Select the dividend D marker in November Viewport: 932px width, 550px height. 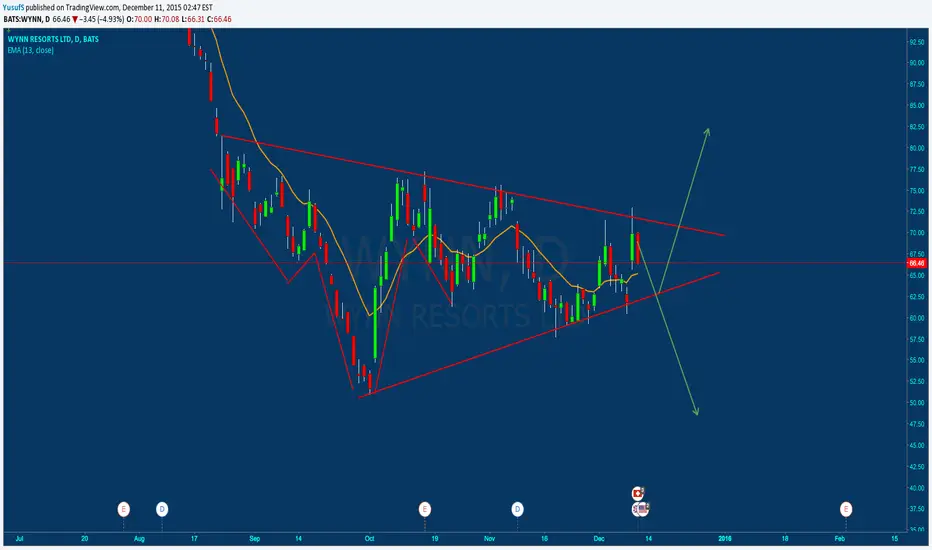518,509
